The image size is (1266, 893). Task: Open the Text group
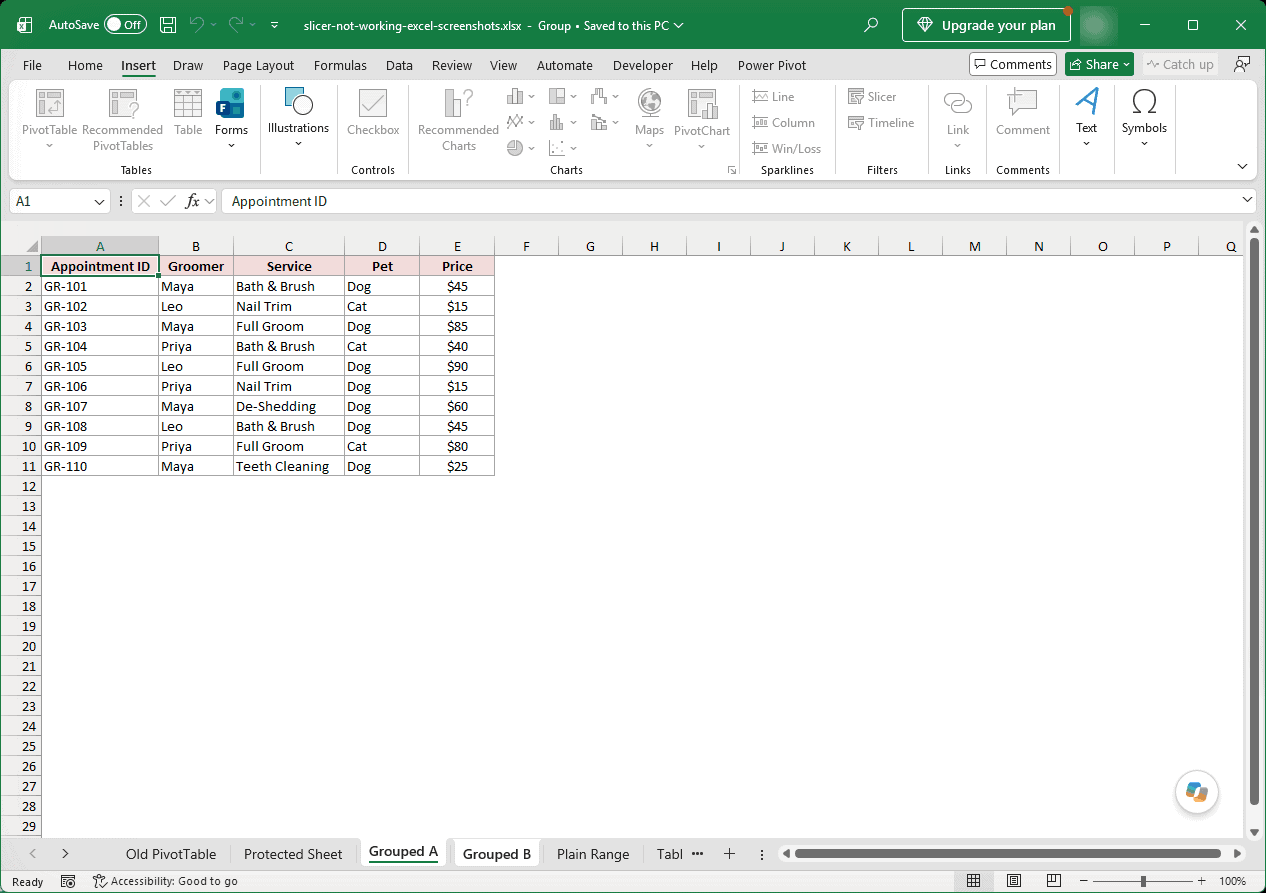[1087, 118]
